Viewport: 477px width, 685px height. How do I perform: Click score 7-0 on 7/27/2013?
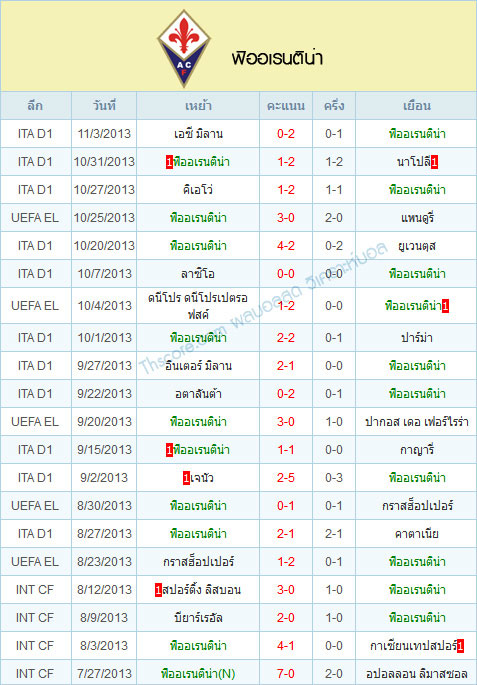pyautogui.click(x=286, y=673)
